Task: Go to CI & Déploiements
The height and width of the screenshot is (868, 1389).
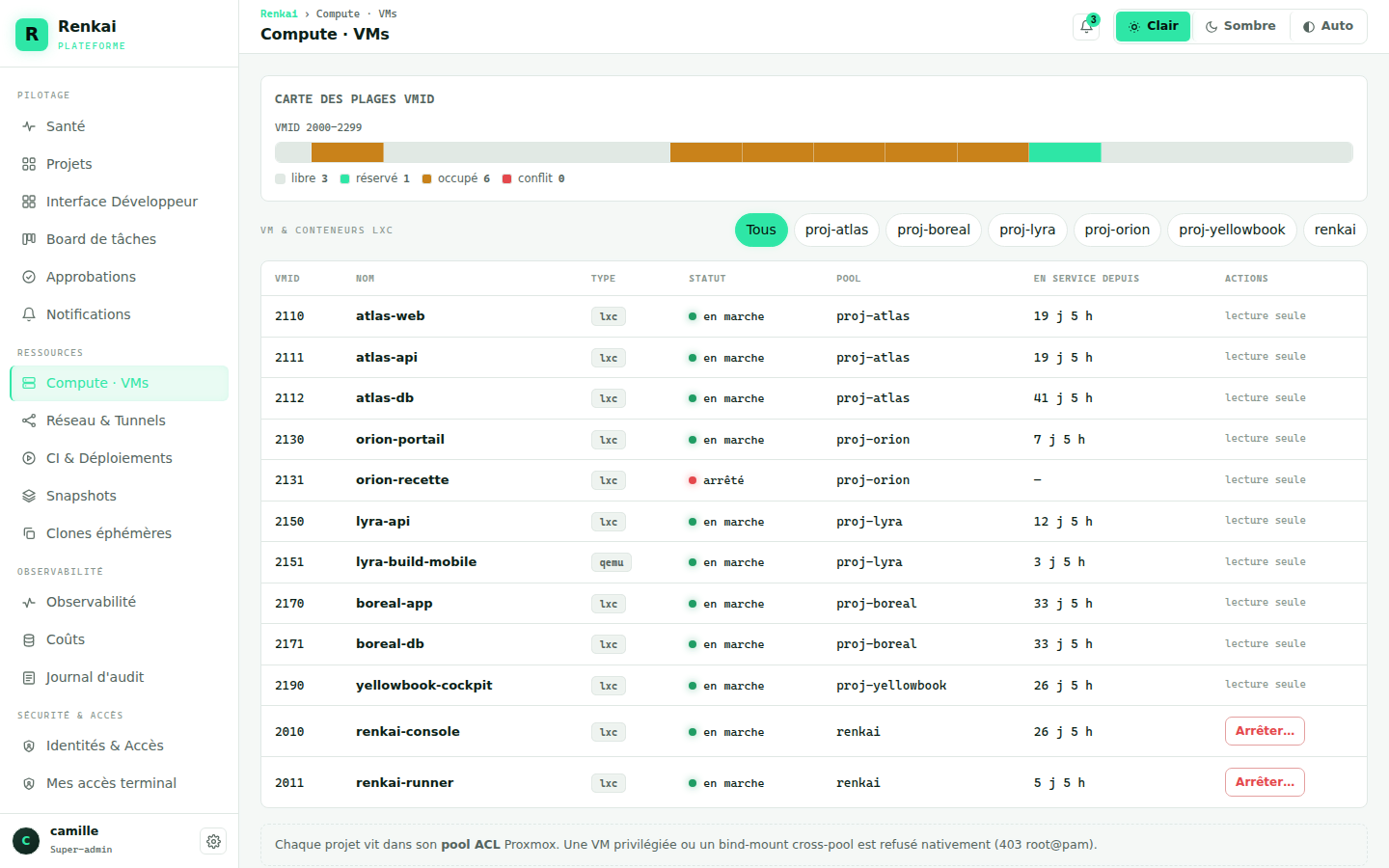Action: tap(120, 458)
